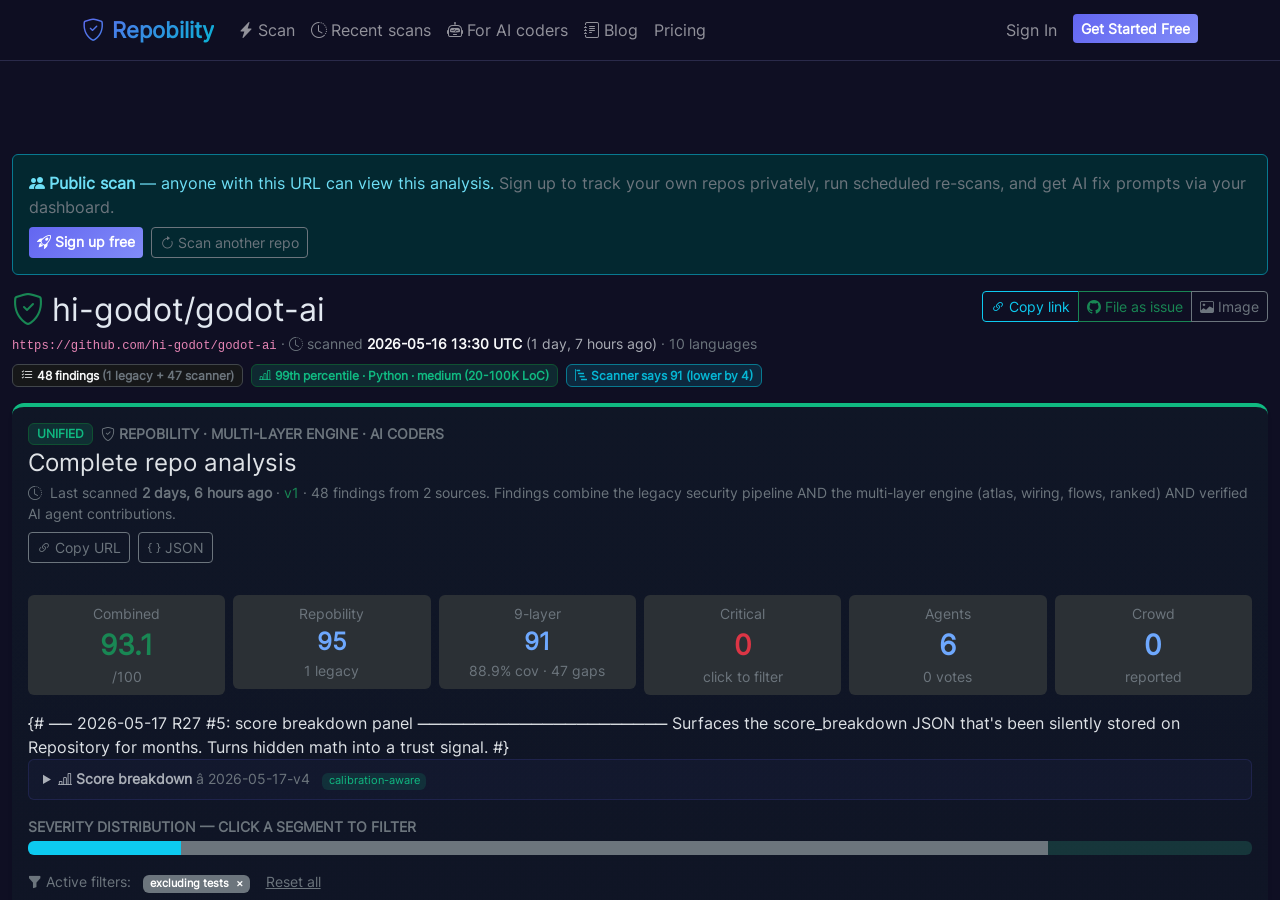Image resolution: width=1280 pixels, height=900 pixels.
Task: Open the Scan nav item
Action: (267, 30)
